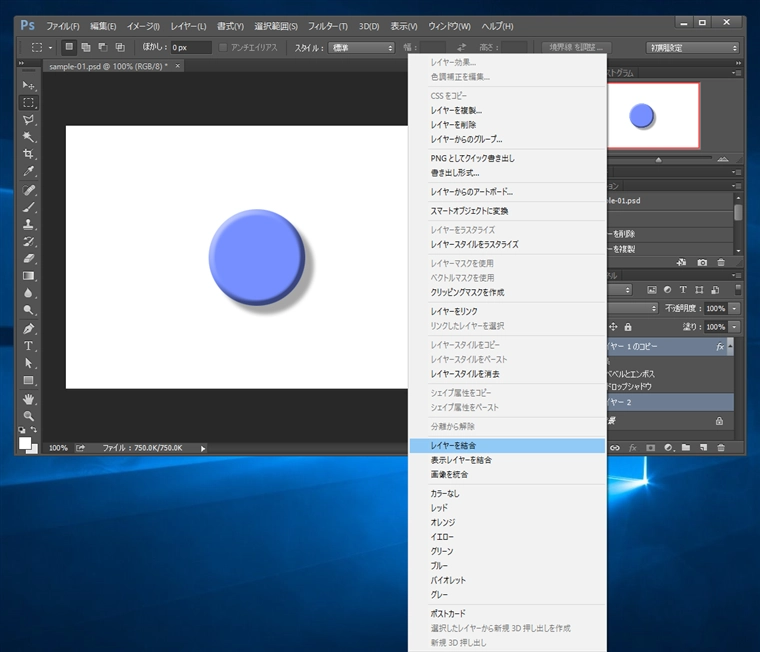Click the navigator preview thumbnail
This screenshot has height=652, width=760.
pos(653,115)
